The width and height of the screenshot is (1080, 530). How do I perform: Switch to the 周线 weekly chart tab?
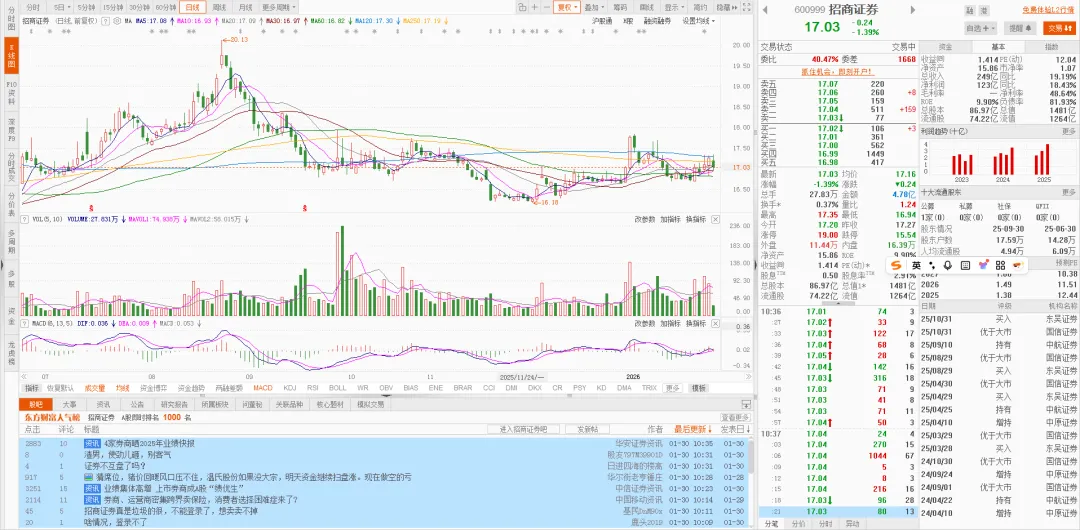click(219, 7)
